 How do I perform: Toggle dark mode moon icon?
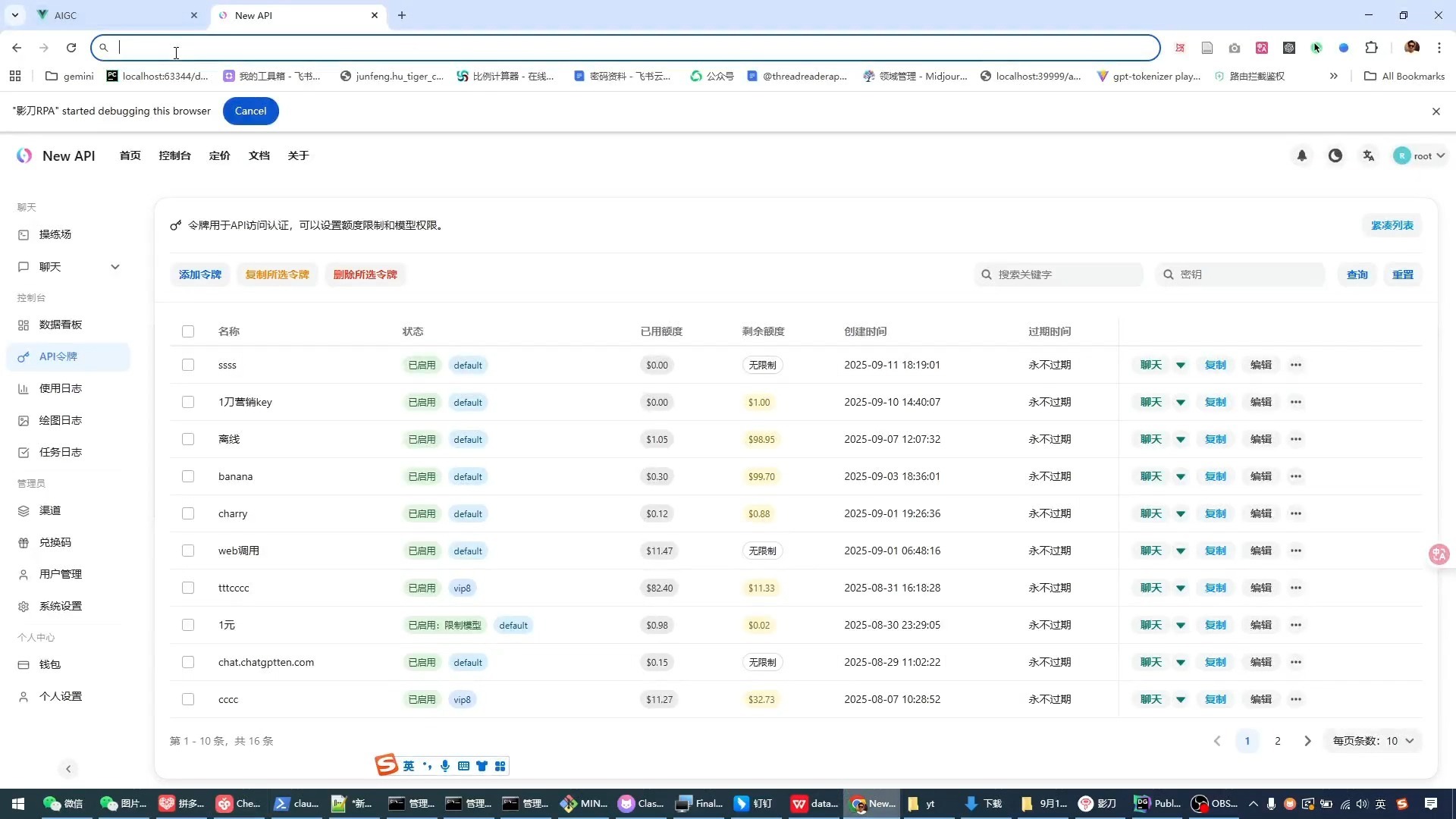[x=1335, y=155]
